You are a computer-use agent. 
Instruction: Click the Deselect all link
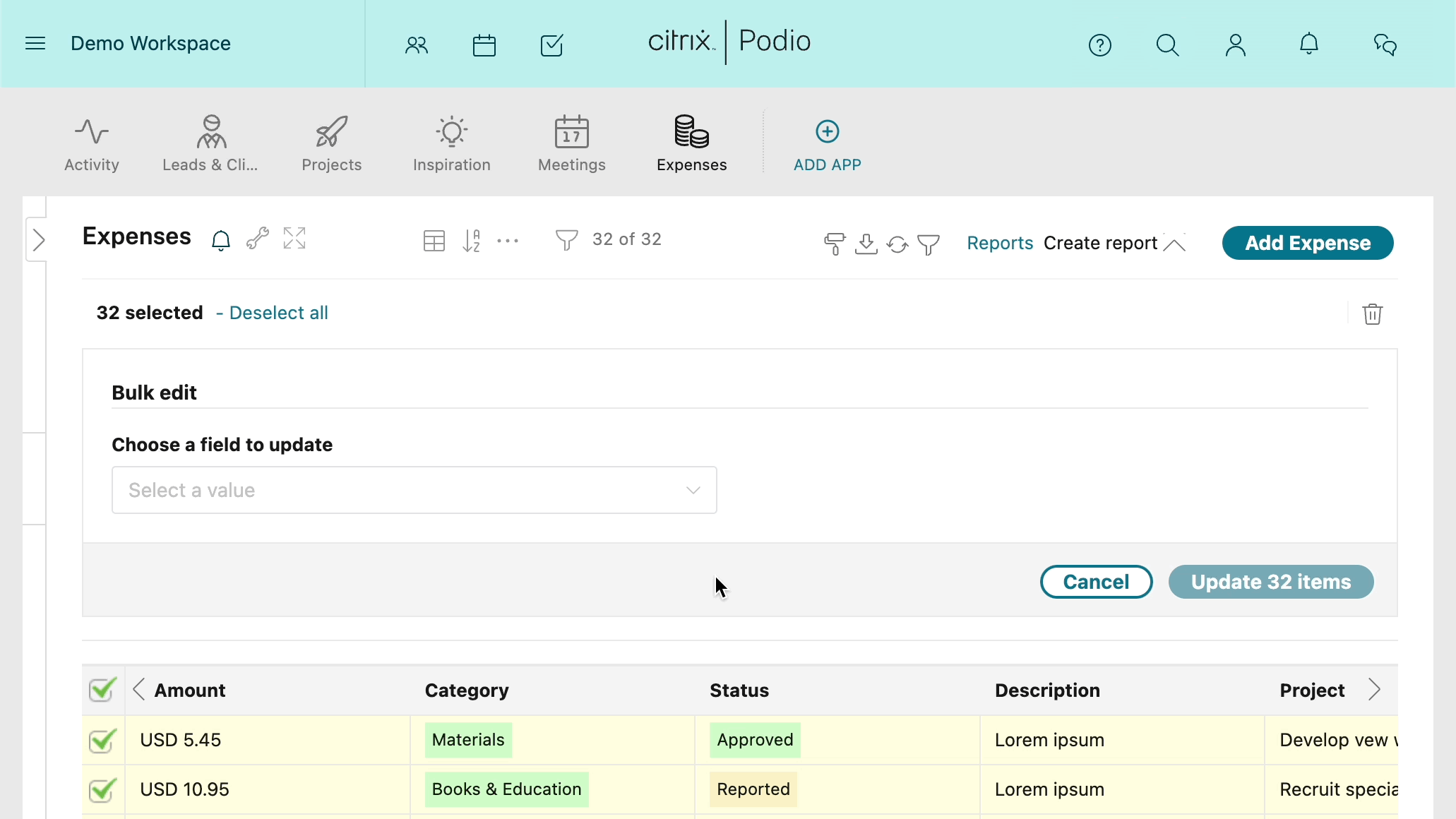pyautogui.click(x=278, y=313)
